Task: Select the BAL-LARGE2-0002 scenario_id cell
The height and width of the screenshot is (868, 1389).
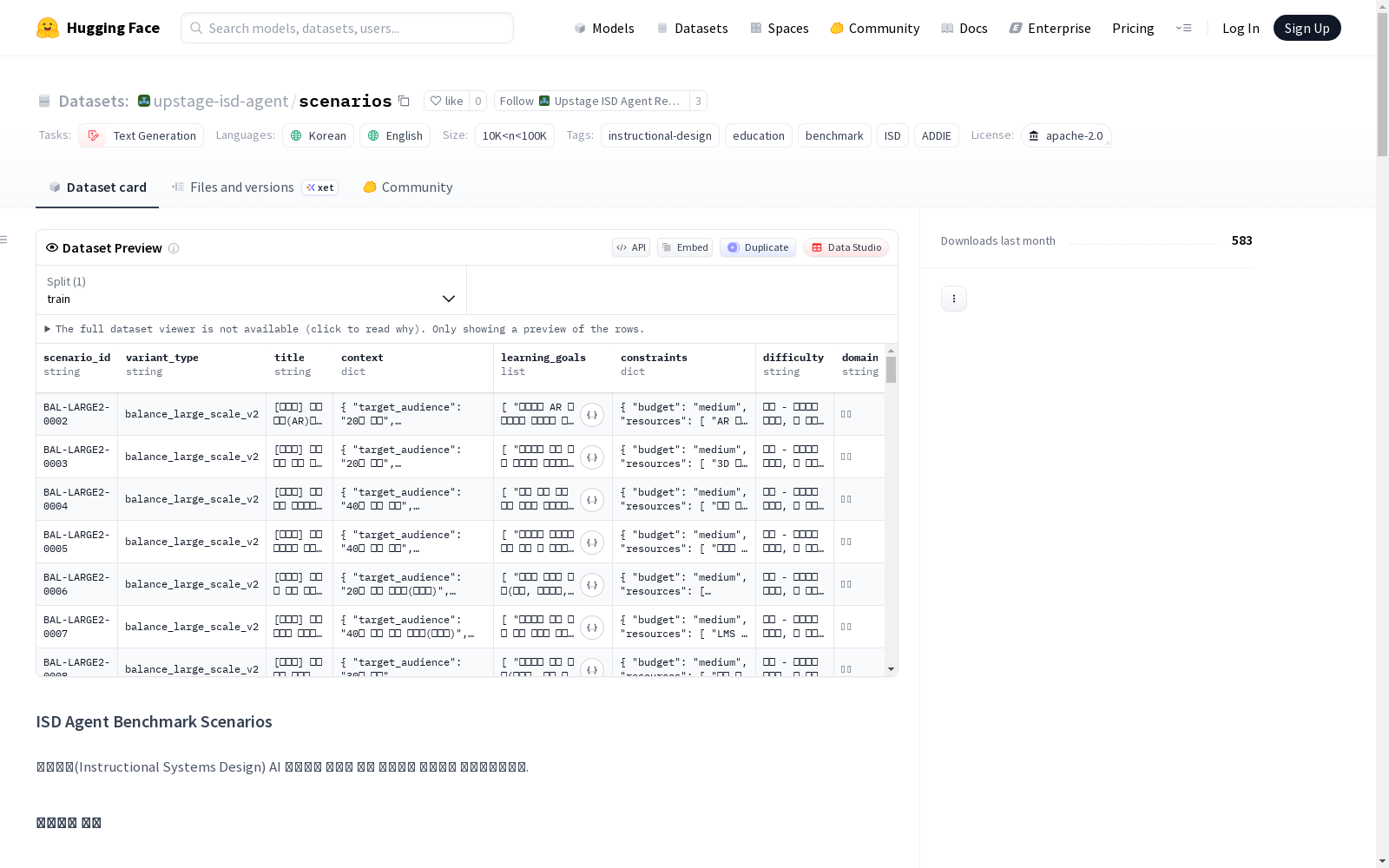Action: coord(76,414)
